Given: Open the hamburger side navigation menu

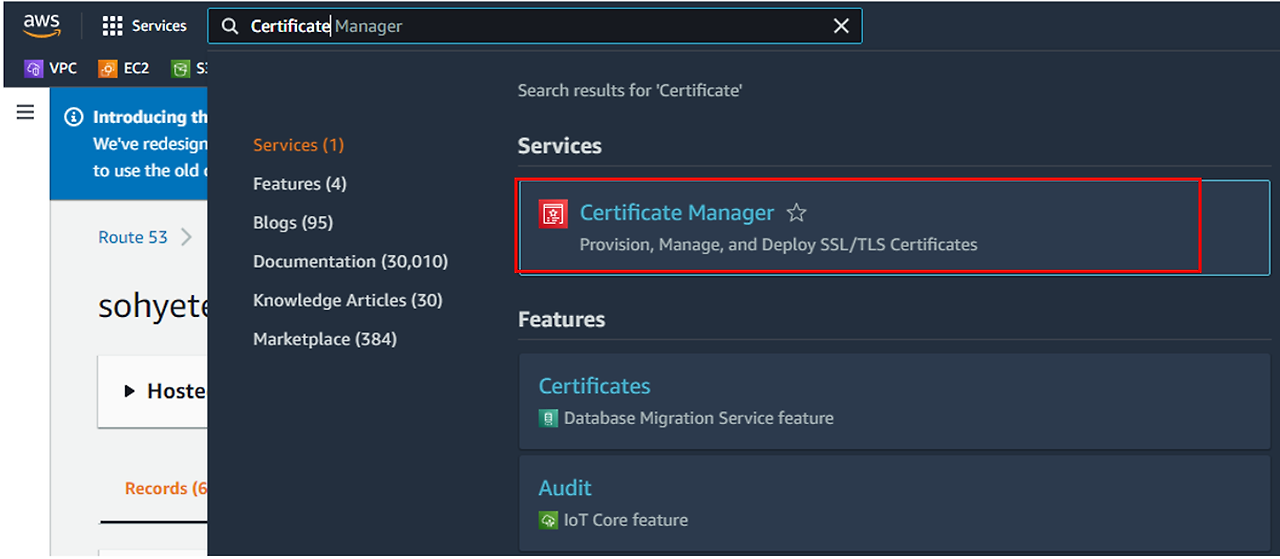Looking at the screenshot, I should pyautogui.click(x=26, y=112).
